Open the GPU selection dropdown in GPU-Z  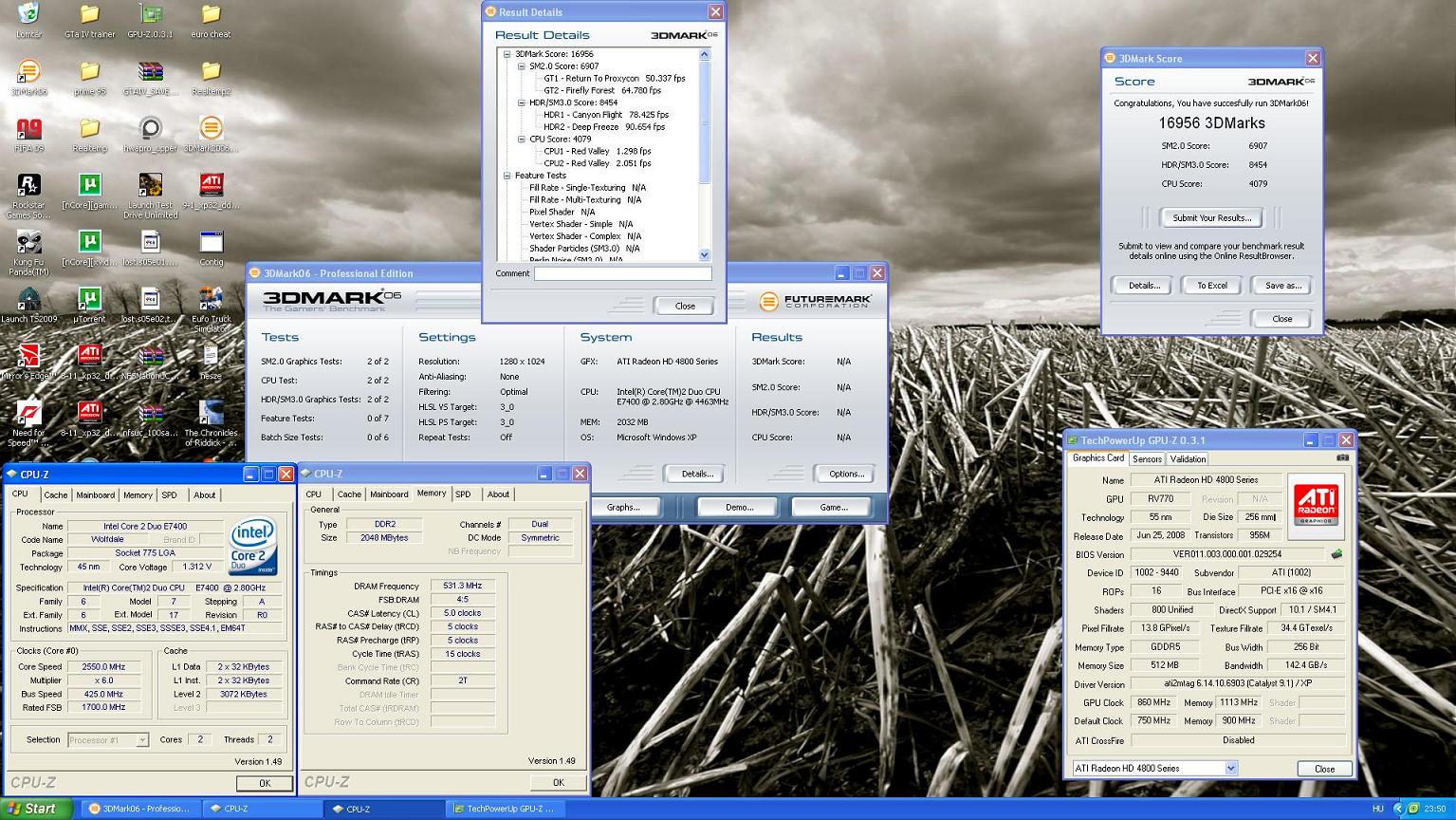1230,768
